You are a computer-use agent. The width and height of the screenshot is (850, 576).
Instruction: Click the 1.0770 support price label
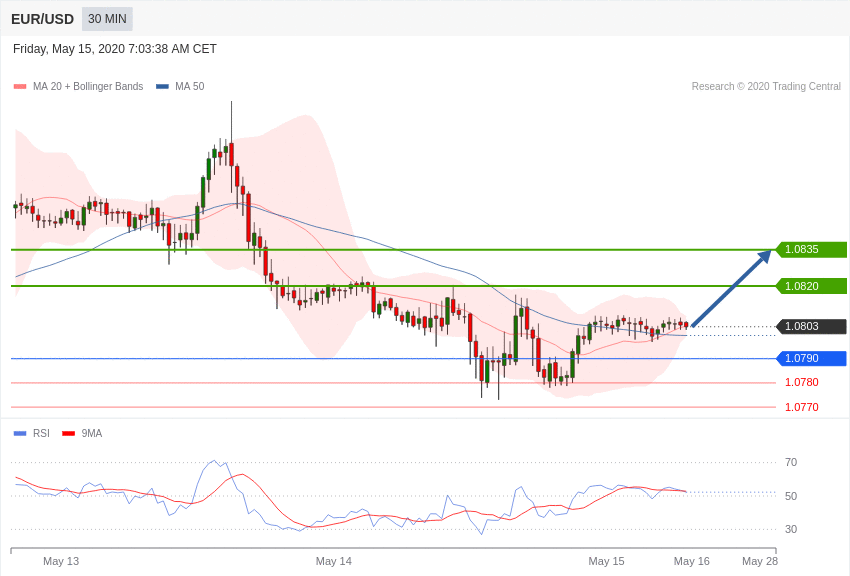tap(802, 407)
